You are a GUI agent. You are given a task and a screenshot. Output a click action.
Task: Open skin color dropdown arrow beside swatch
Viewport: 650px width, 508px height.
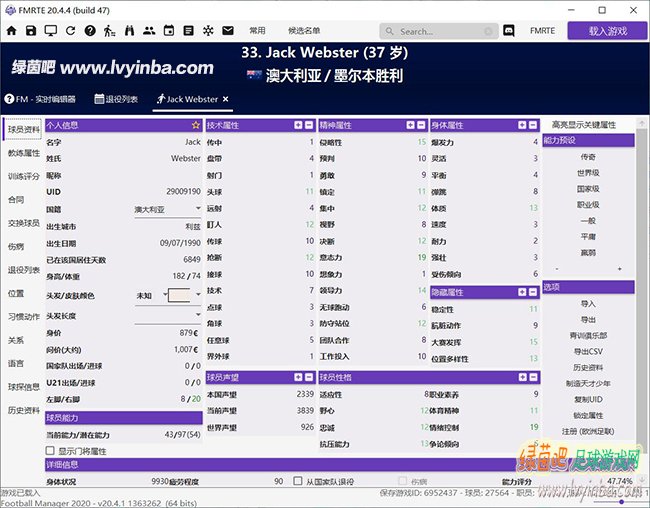point(198,295)
